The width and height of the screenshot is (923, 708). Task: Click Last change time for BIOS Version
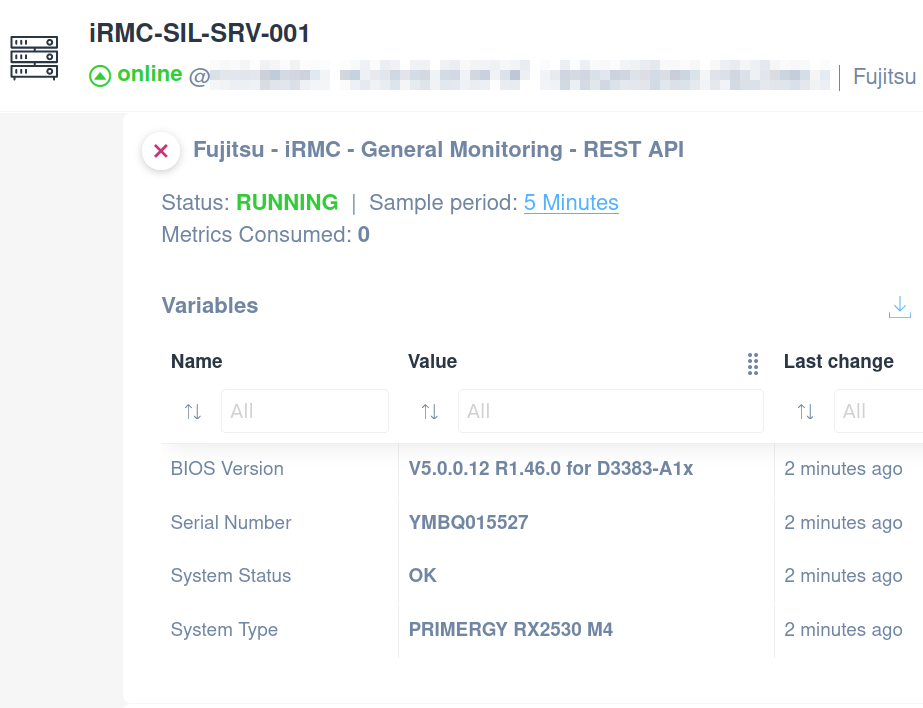point(844,469)
